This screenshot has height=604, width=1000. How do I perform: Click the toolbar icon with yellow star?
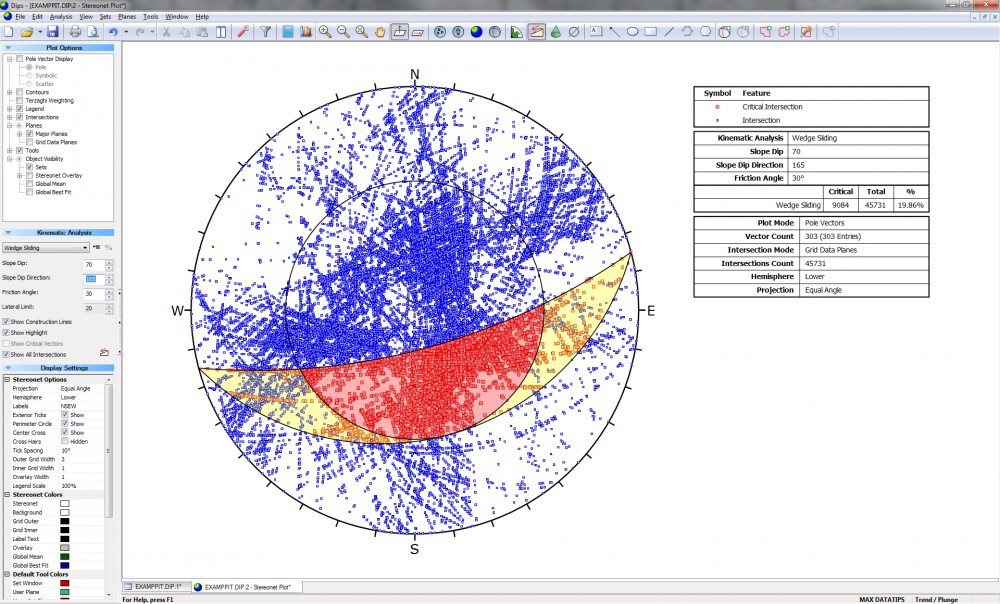[806, 32]
